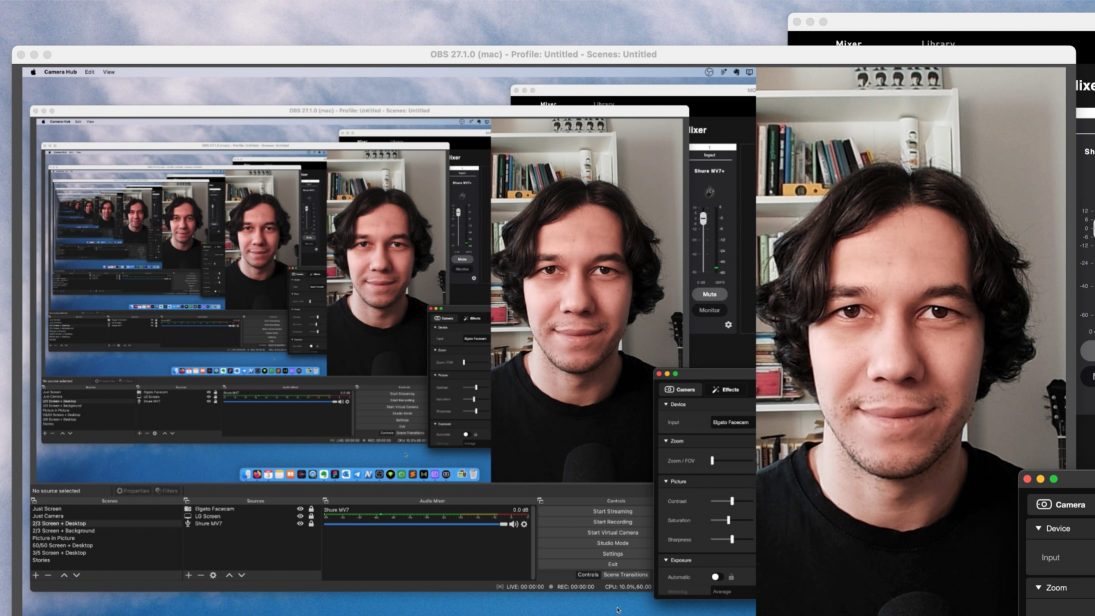This screenshot has width=1095, height=616.
Task: Open the Edit menu in the top menu bar
Action: [x=89, y=72]
